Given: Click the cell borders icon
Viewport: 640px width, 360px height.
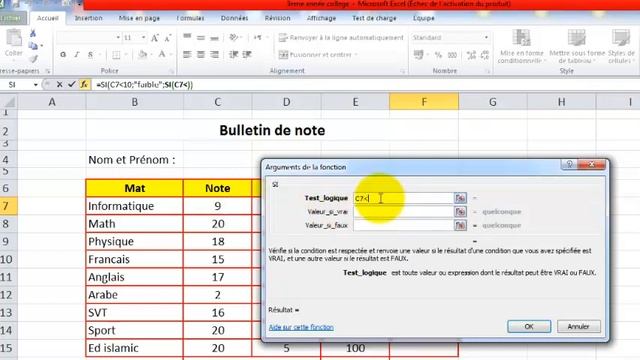Looking at the screenshot, I should point(116,54).
